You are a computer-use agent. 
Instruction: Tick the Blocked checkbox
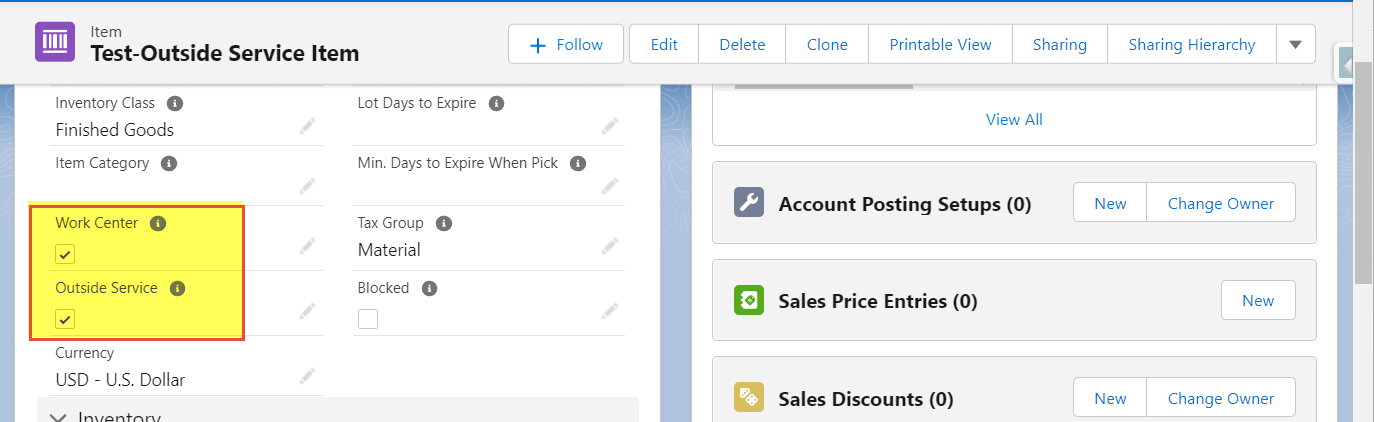pyautogui.click(x=368, y=319)
